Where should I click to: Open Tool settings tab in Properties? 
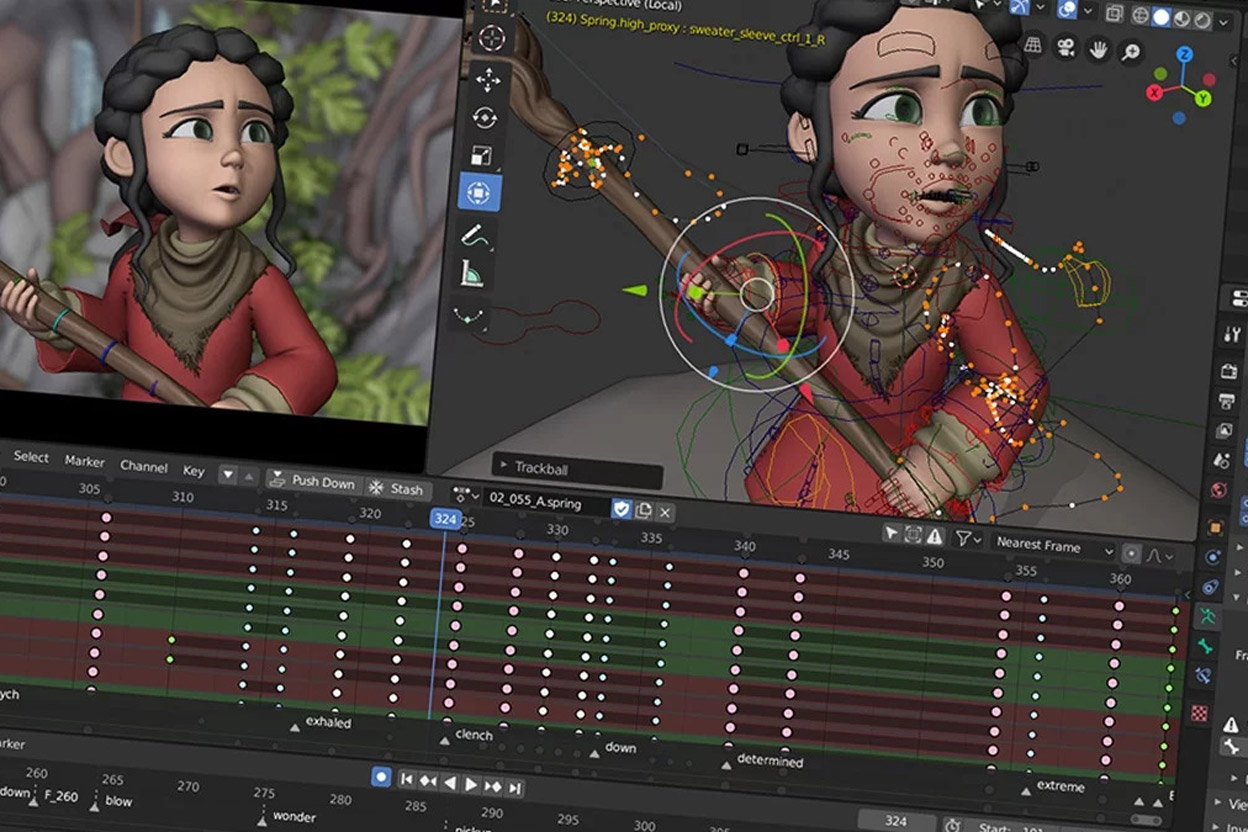tap(1233, 334)
